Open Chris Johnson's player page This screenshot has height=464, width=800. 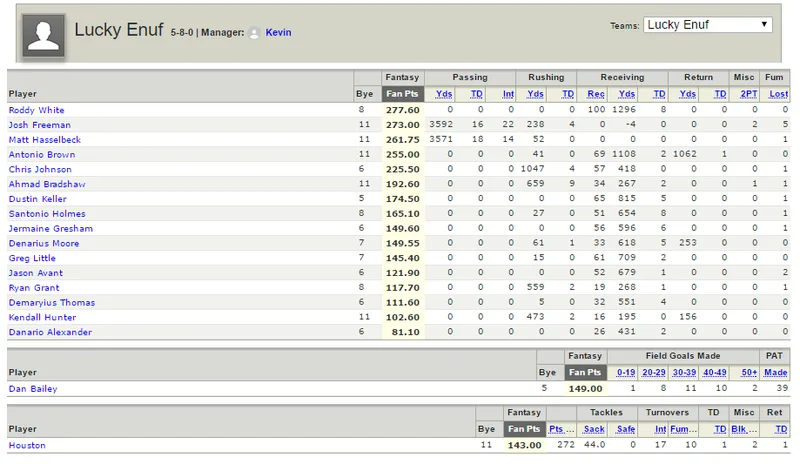coord(40,169)
